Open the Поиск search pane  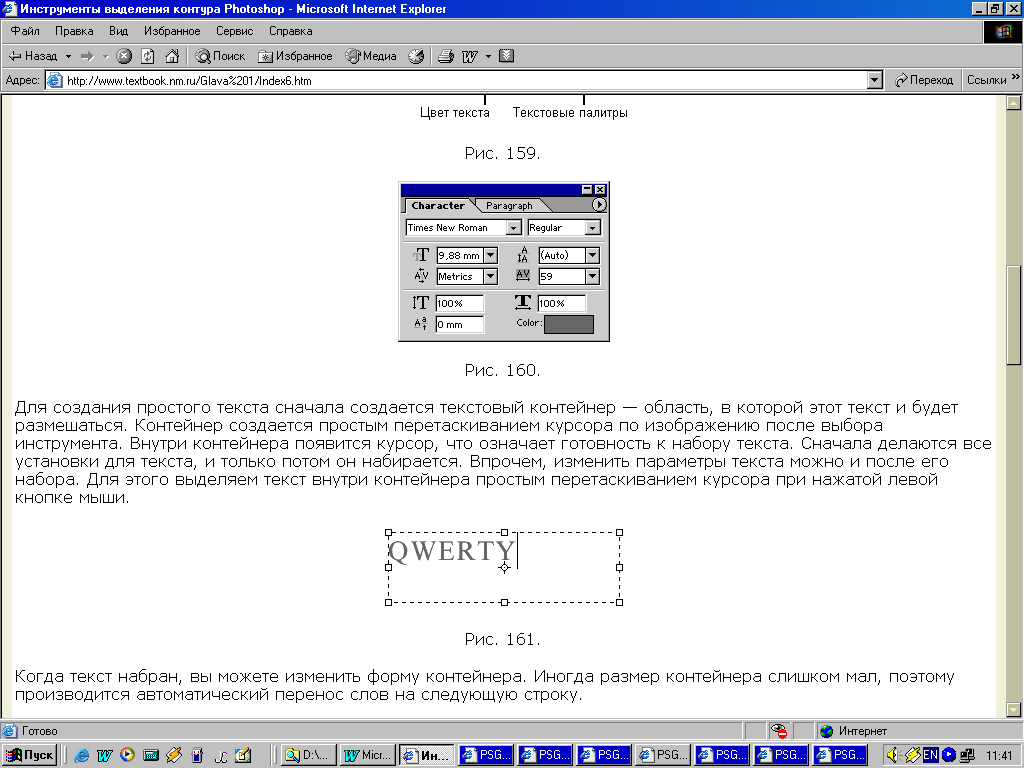[x=220, y=56]
